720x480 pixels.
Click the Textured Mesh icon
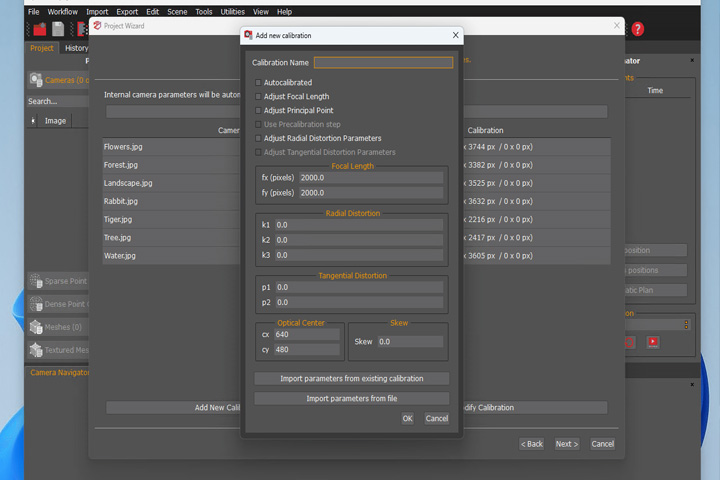(x=36, y=350)
